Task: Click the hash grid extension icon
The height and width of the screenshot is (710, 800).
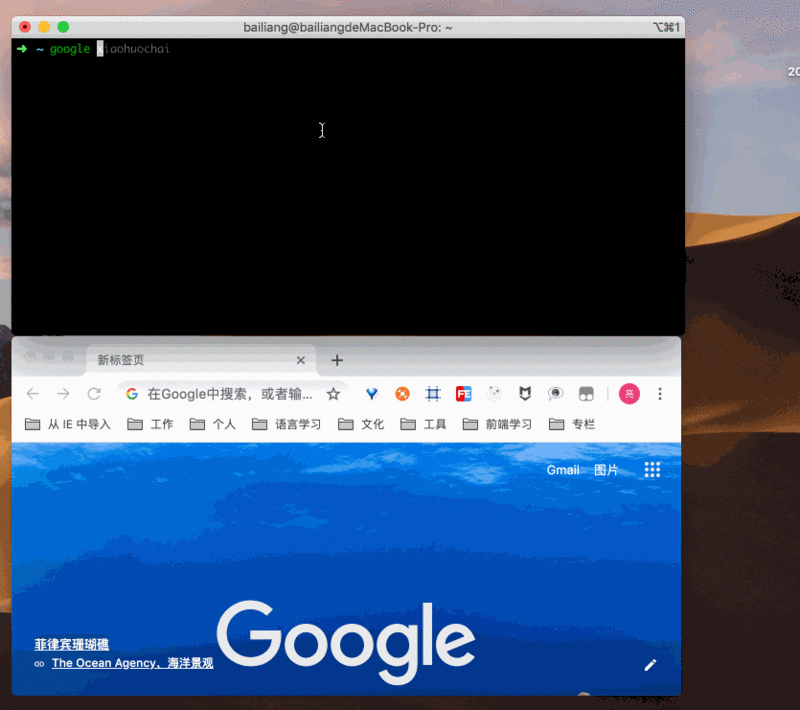Action: point(433,394)
